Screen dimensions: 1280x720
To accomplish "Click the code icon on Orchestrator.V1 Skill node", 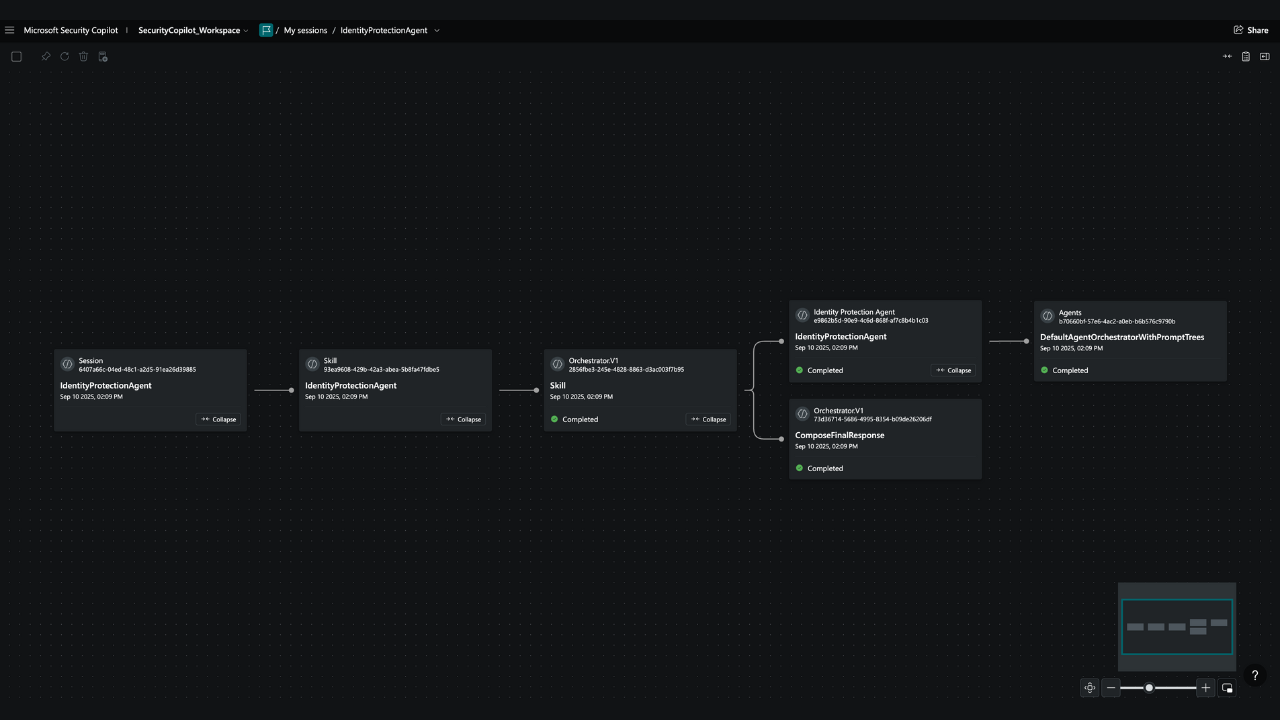I will tap(558, 364).
